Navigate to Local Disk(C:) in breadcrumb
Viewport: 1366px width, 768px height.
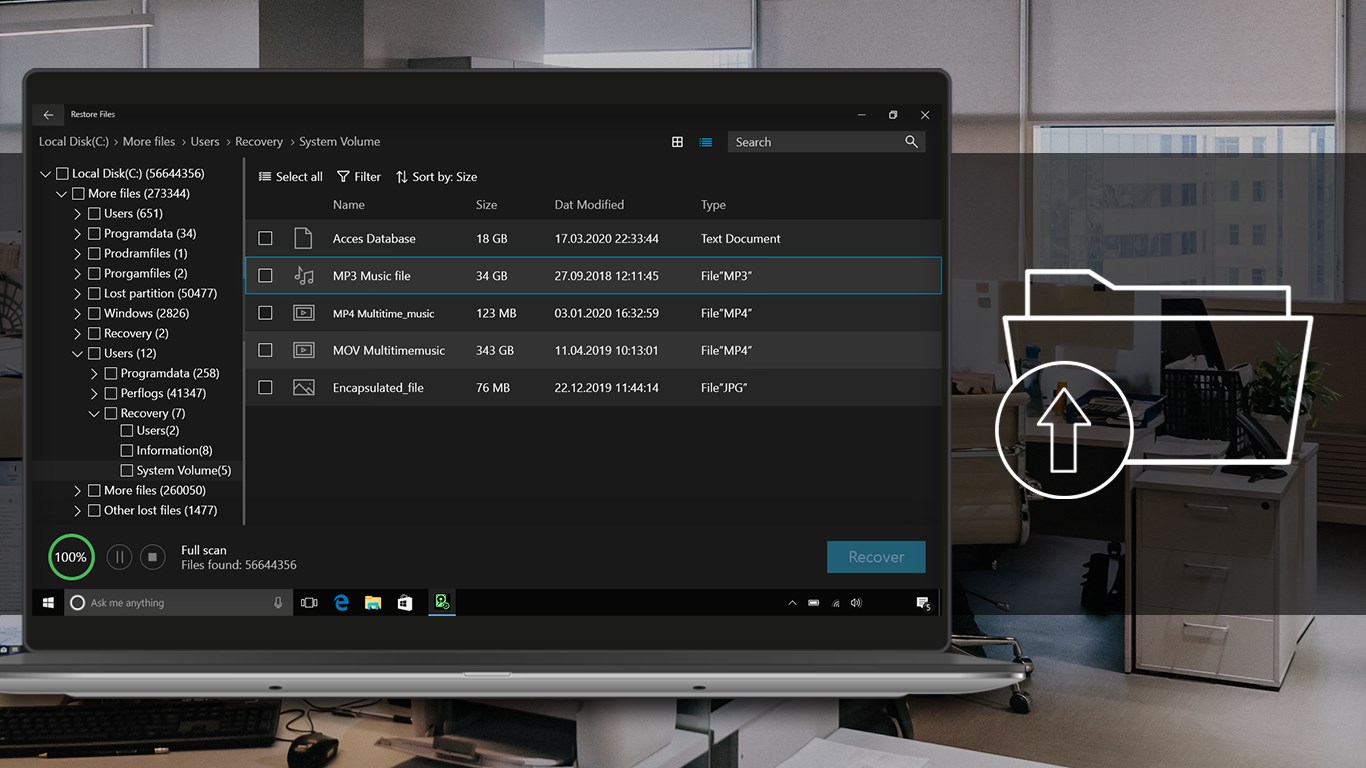pyautogui.click(x=74, y=142)
